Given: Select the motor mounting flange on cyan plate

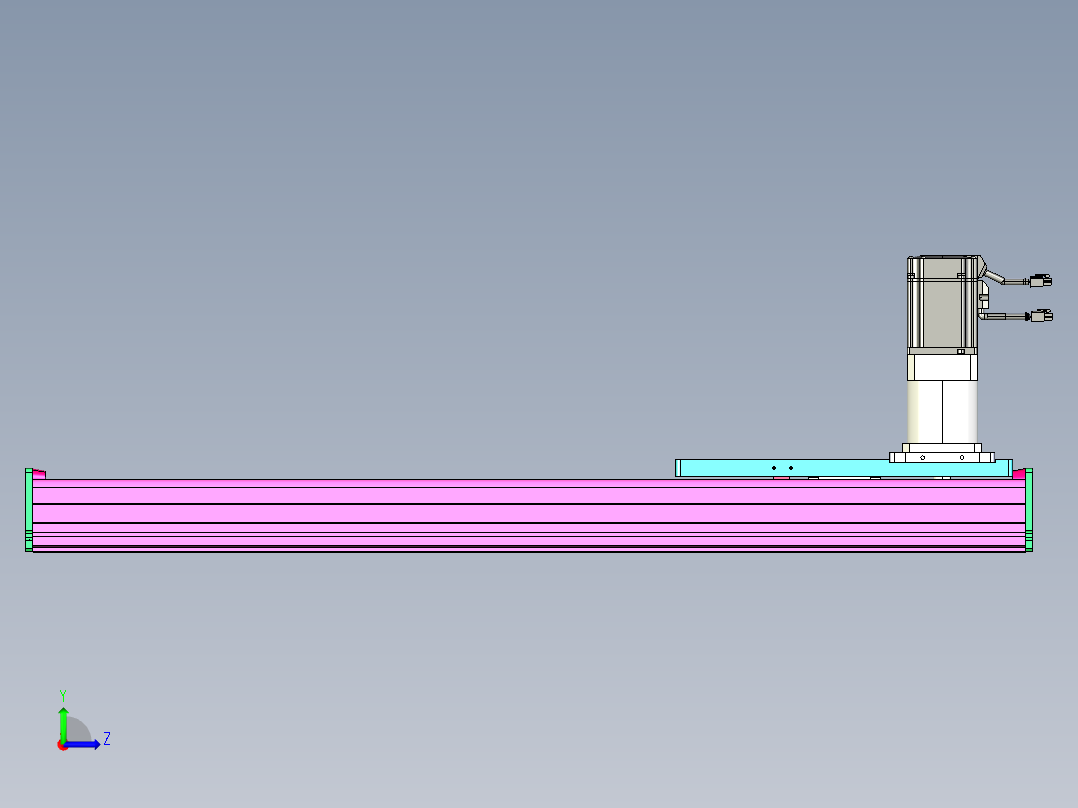Looking at the screenshot, I should pyautogui.click(x=942, y=455).
